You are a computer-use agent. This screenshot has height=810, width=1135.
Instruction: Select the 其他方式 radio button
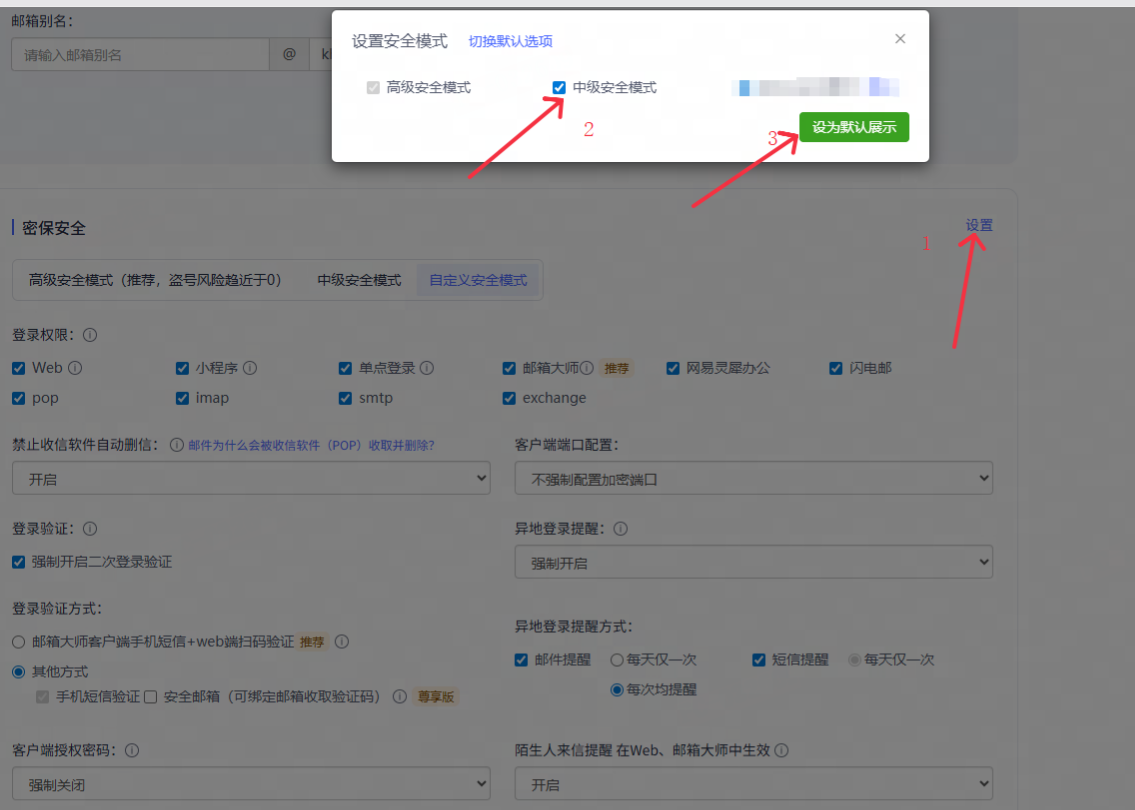click(x=19, y=672)
